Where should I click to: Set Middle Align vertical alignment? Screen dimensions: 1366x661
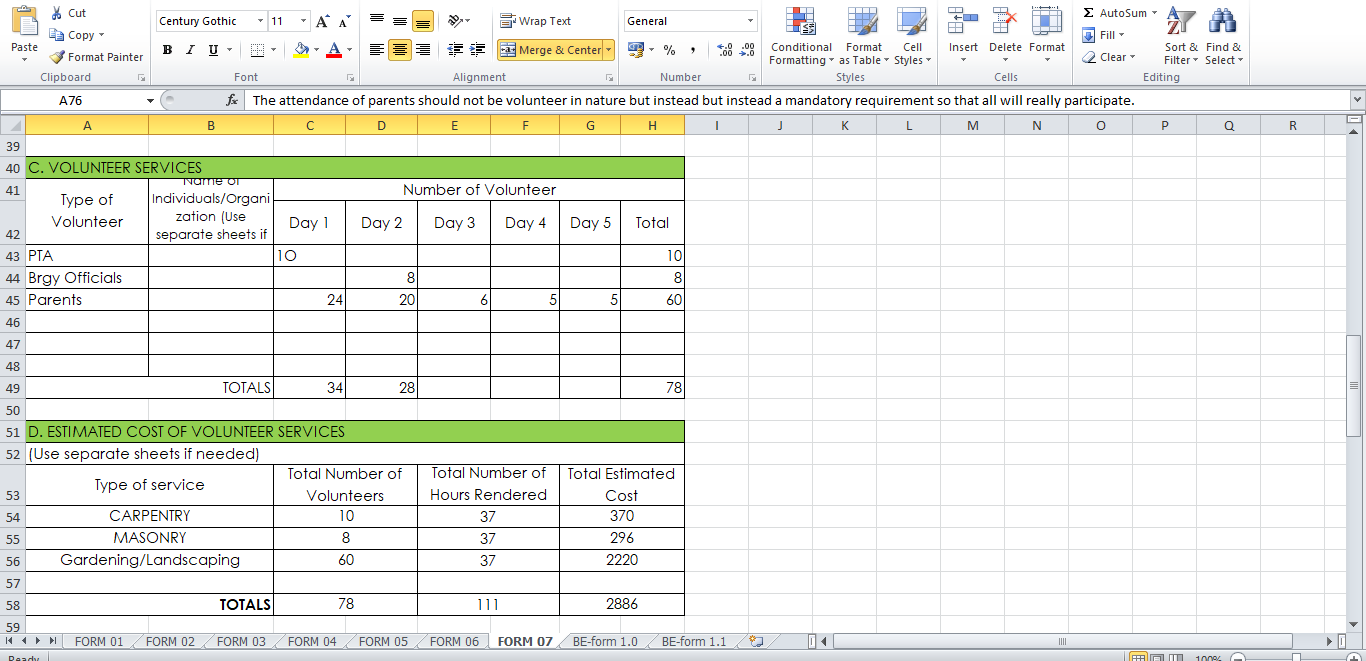coord(400,21)
